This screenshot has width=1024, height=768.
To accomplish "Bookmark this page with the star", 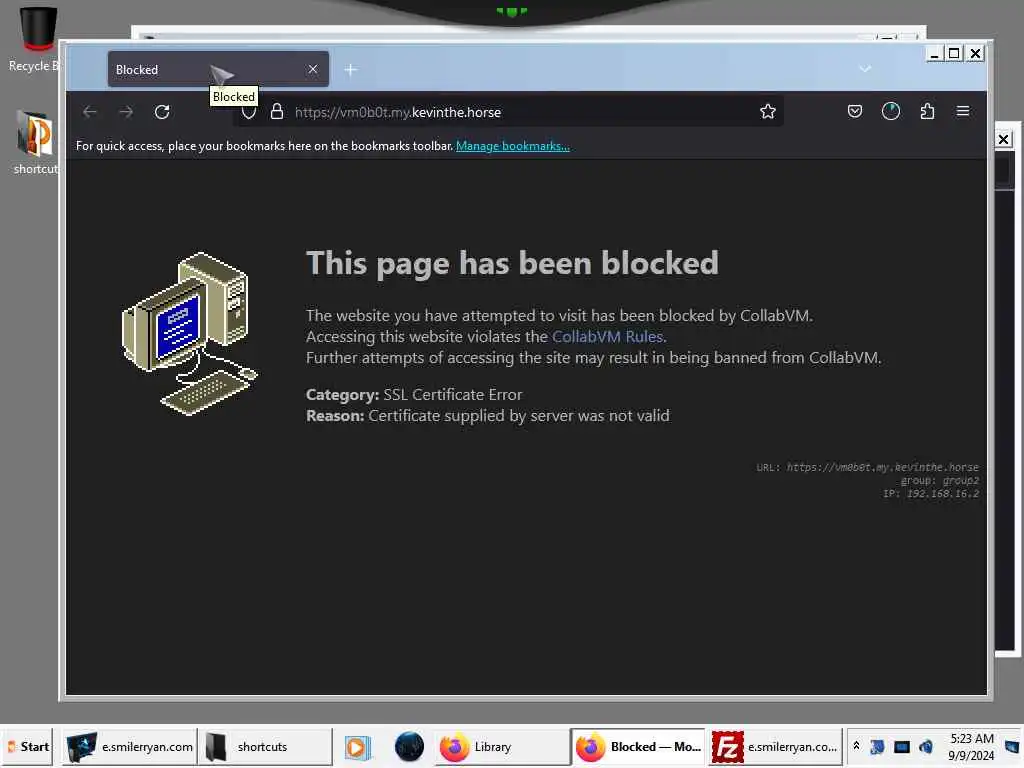I will (x=767, y=112).
